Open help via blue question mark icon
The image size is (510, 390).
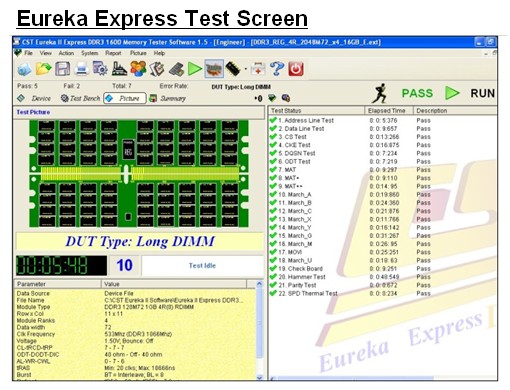click(277, 69)
